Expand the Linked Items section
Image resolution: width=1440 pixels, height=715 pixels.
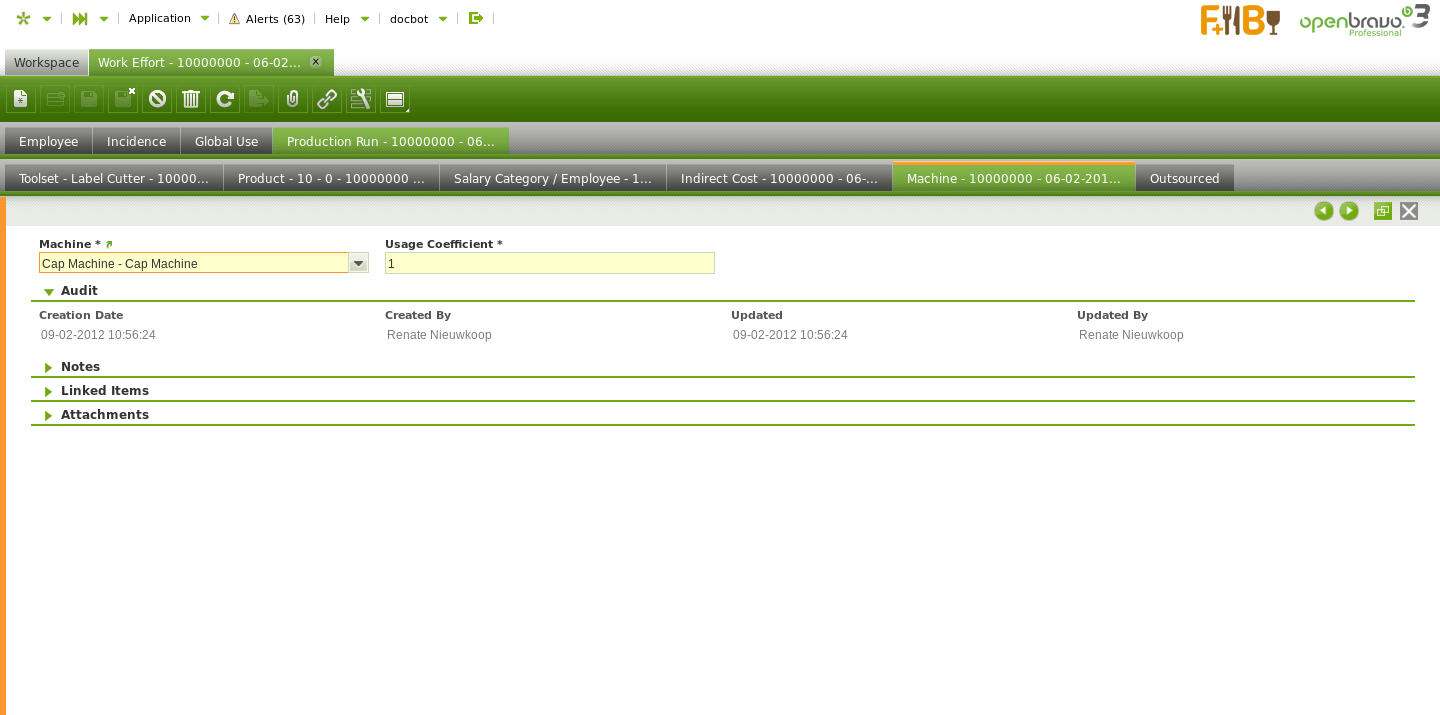[104, 391]
